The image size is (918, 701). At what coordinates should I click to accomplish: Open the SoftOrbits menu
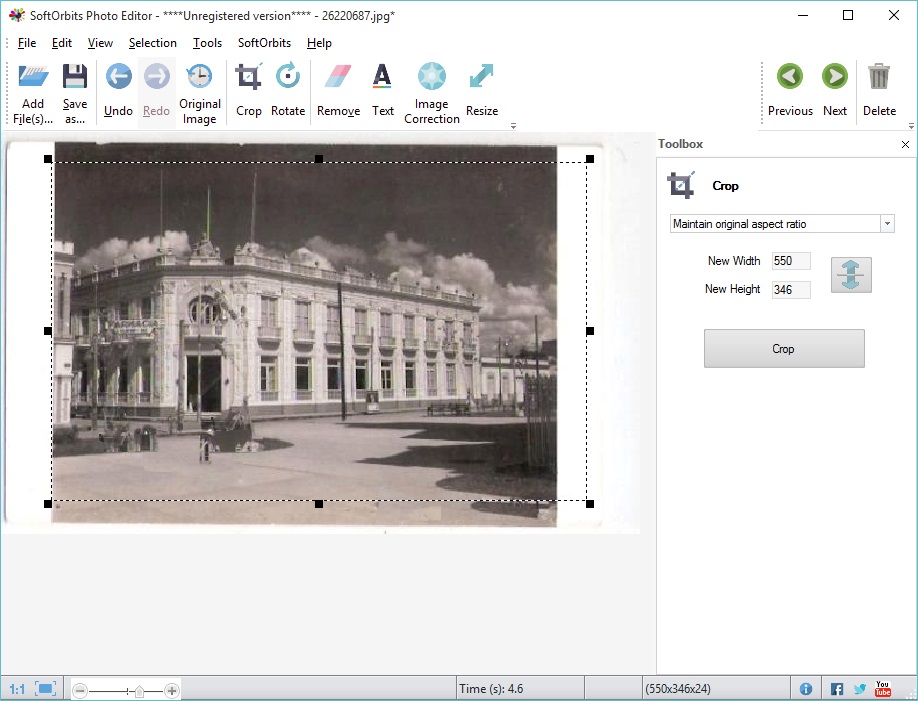(x=263, y=43)
